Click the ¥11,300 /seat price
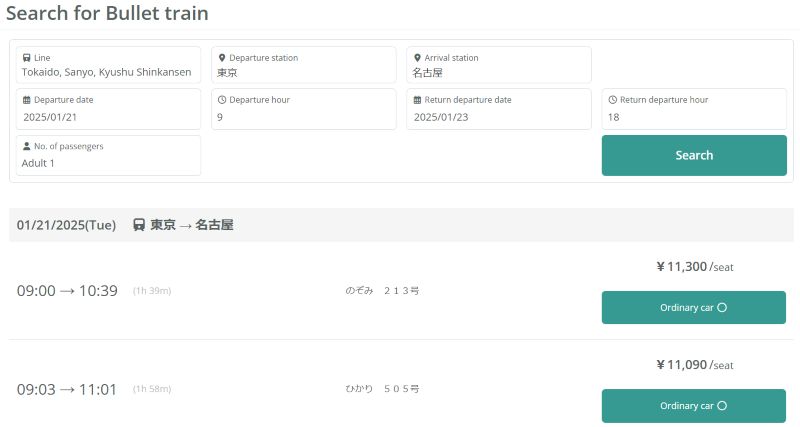Image resolution: width=800 pixels, height=427 pixels. click(695, 267)
